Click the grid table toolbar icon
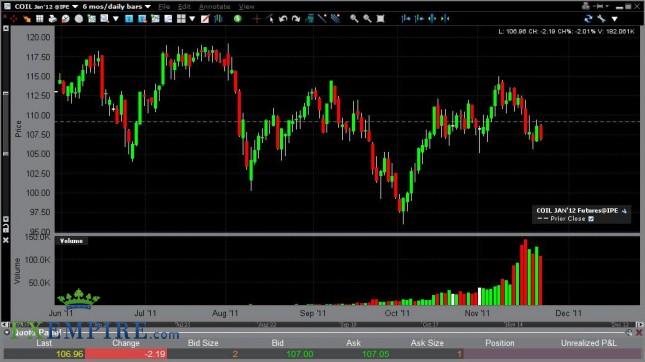 (x=39, y=19)
